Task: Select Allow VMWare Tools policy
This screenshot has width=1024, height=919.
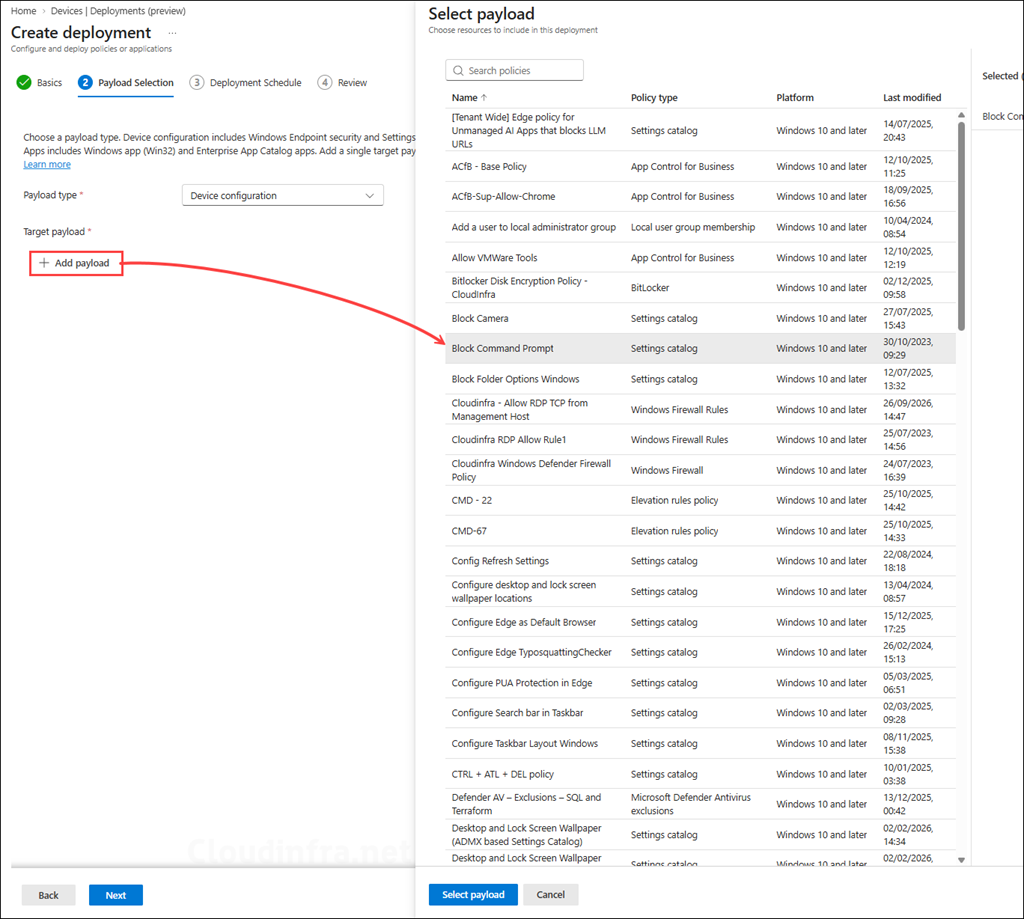Action: point(700,258)
